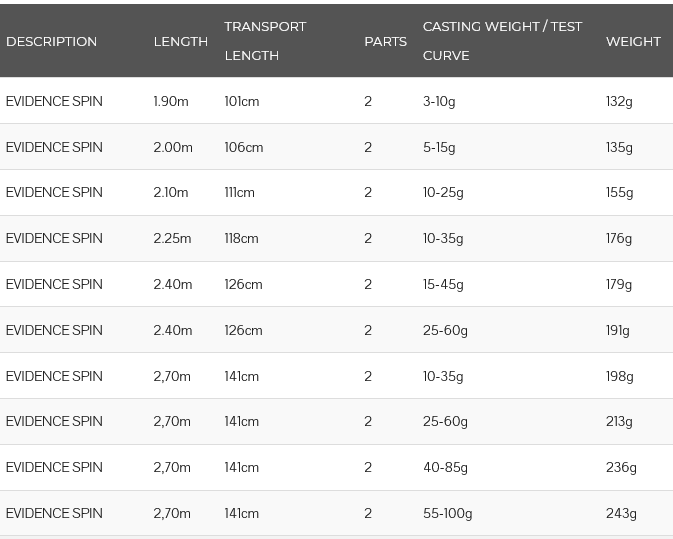
Task: Click the PARTS column header
Action: (385, 41)
